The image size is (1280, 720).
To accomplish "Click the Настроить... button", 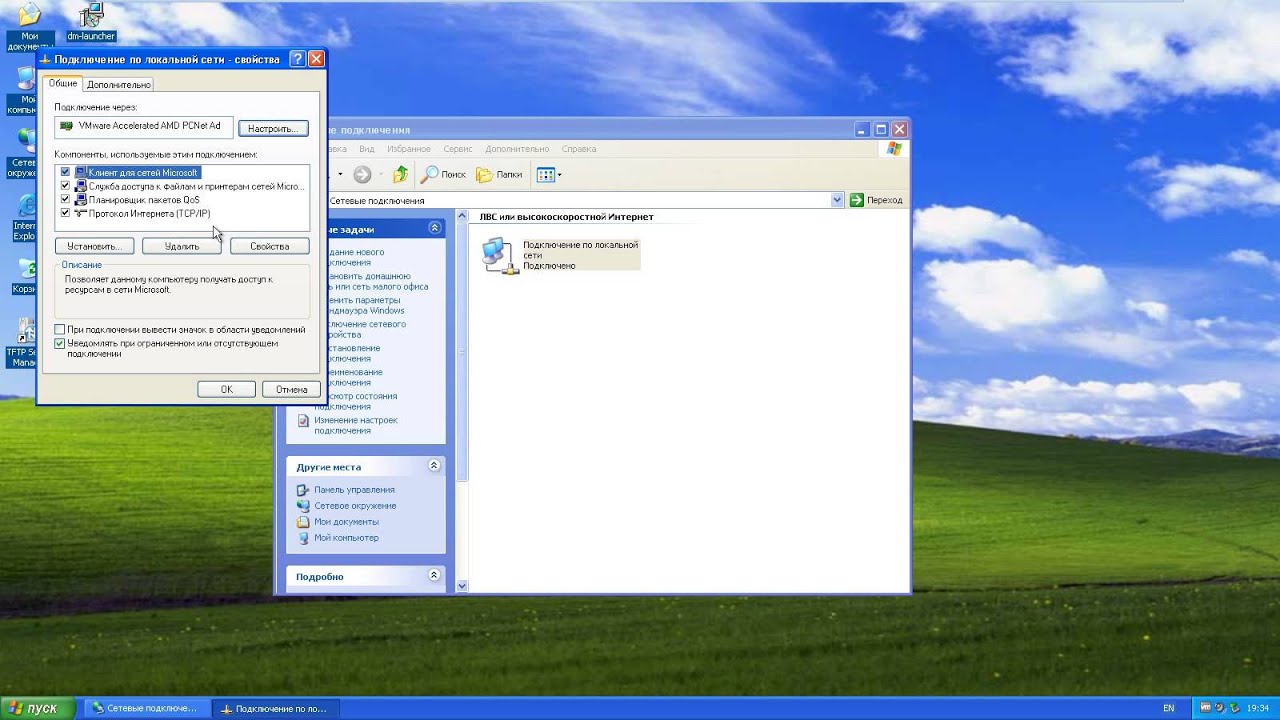I will pos(273,128).
